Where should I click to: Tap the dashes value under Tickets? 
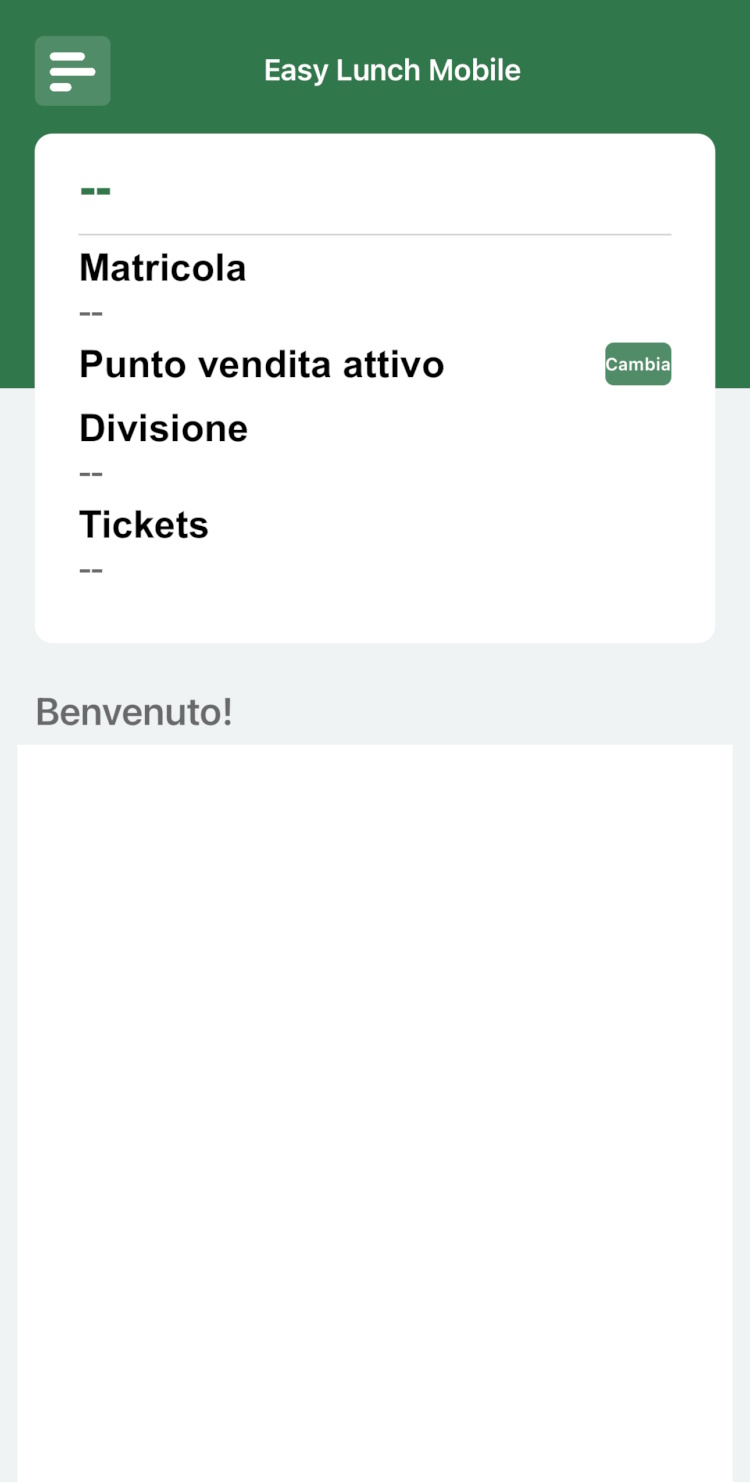point(91,570)
